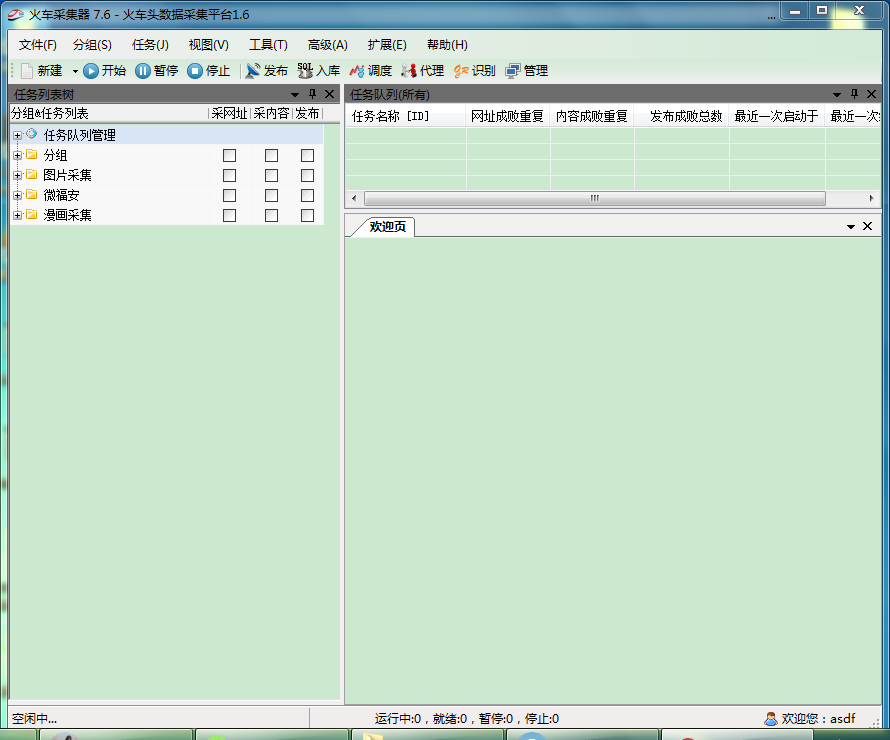Open the 代理 proxy tool icon
Viewport: 890px width, 740px height.
click(x=422, y=70)
